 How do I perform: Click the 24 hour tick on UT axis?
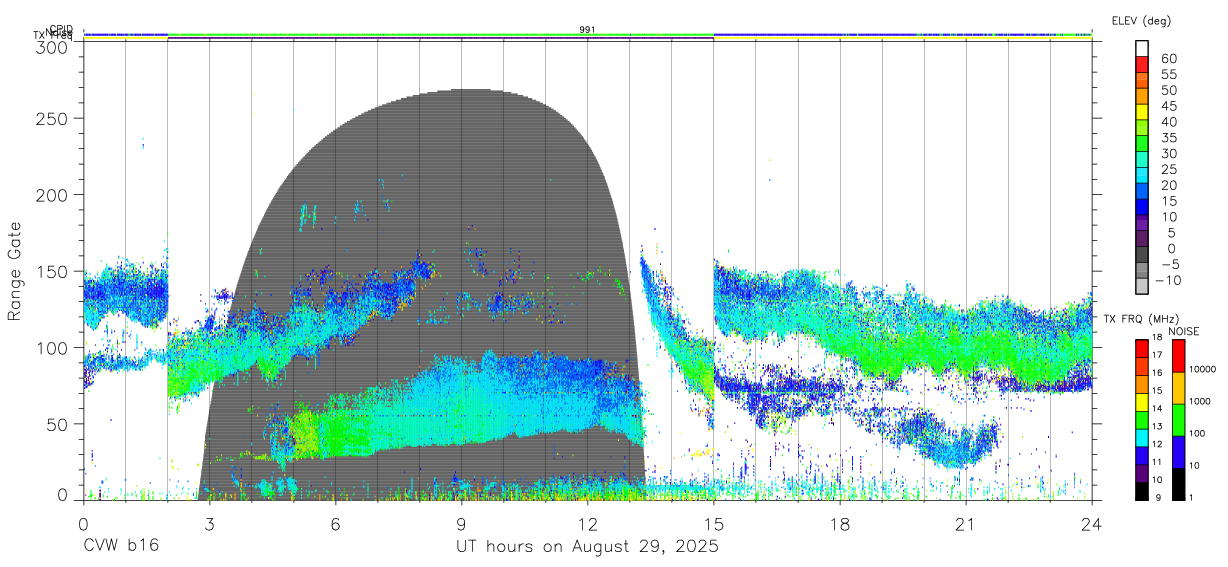tap(1092, 523)
